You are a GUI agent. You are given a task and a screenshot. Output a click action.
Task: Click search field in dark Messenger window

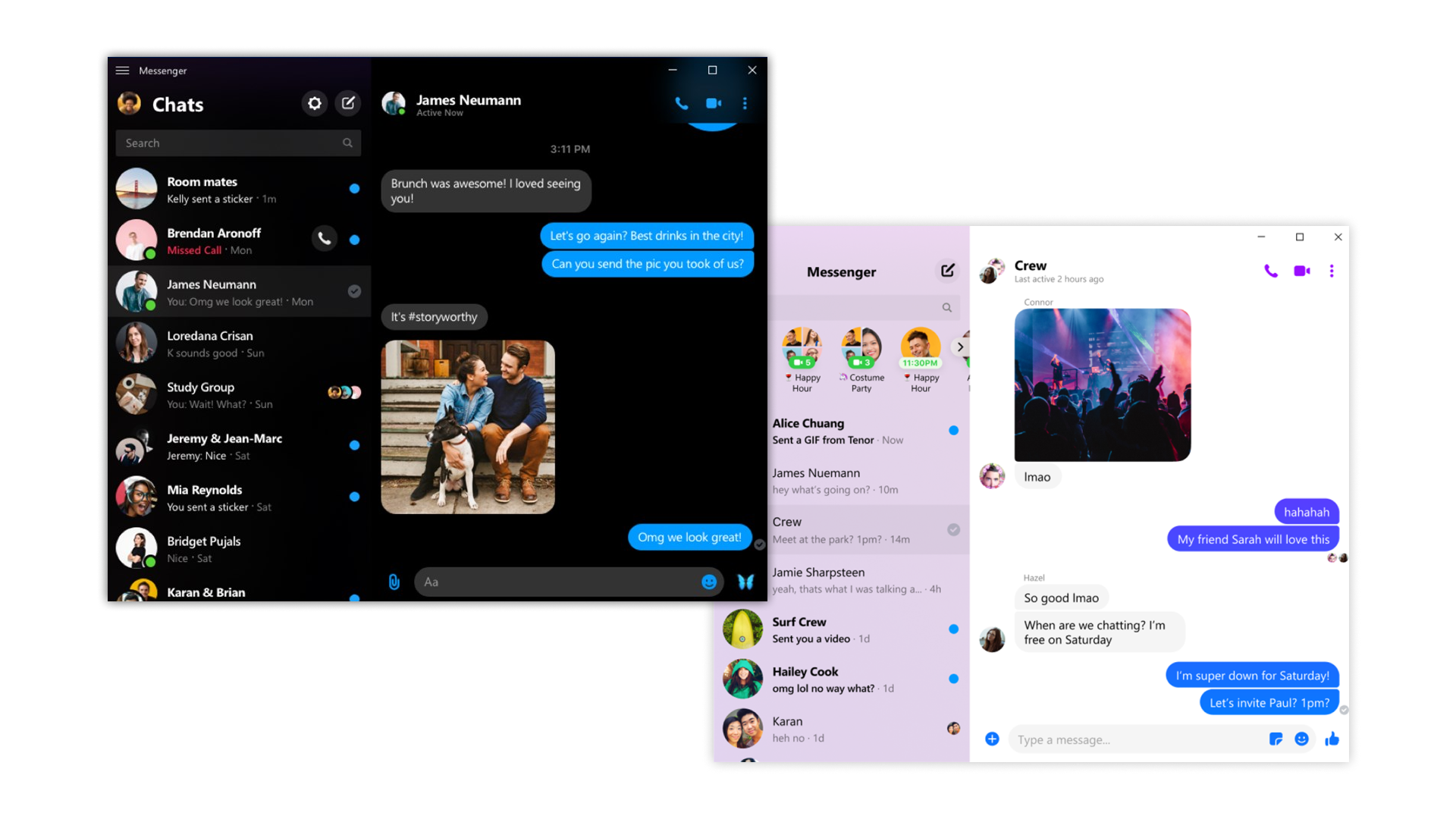tap(238, 143)
